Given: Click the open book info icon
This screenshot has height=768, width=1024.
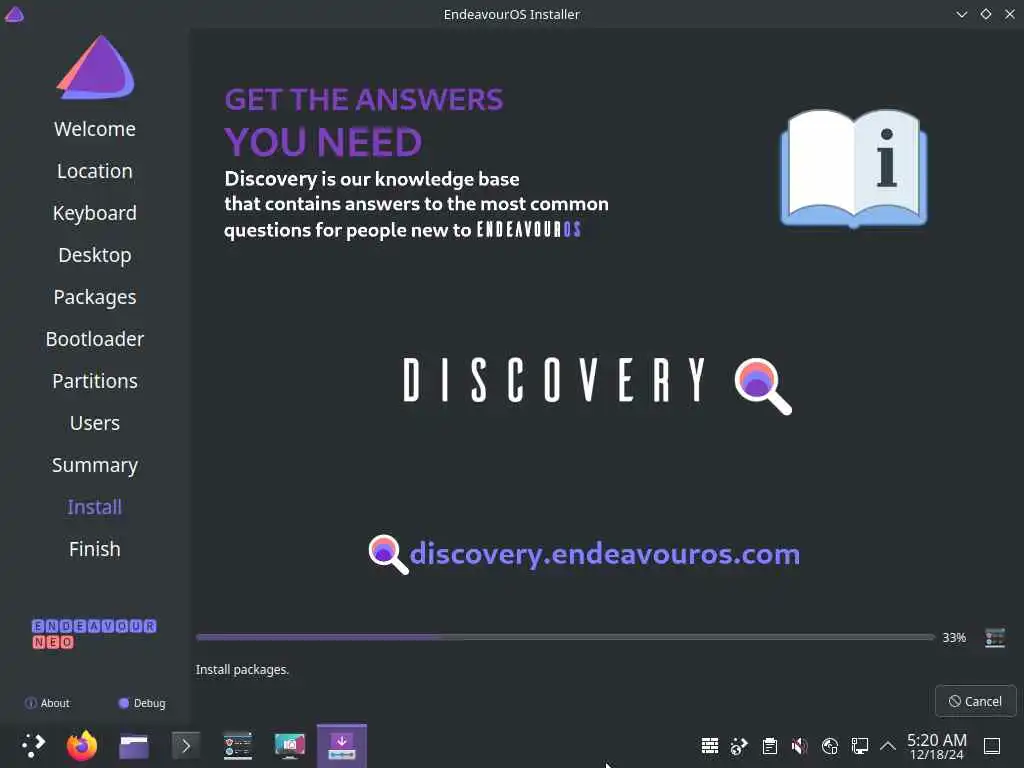Looking at the screenshot, I should point(854,168).
